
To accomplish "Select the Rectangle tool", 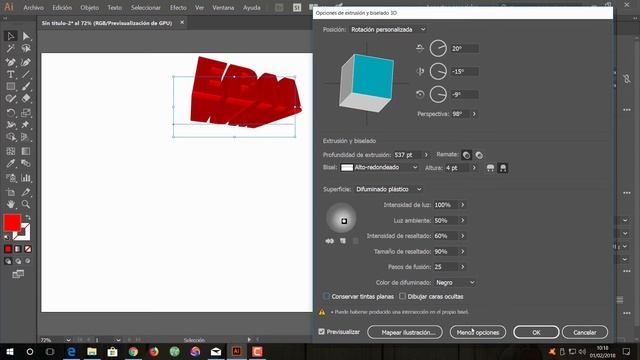I will (11, 86).
